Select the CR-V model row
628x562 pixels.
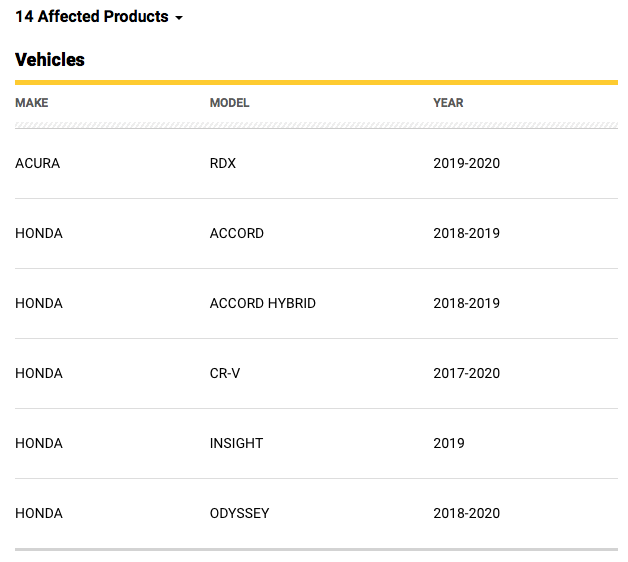225,373
